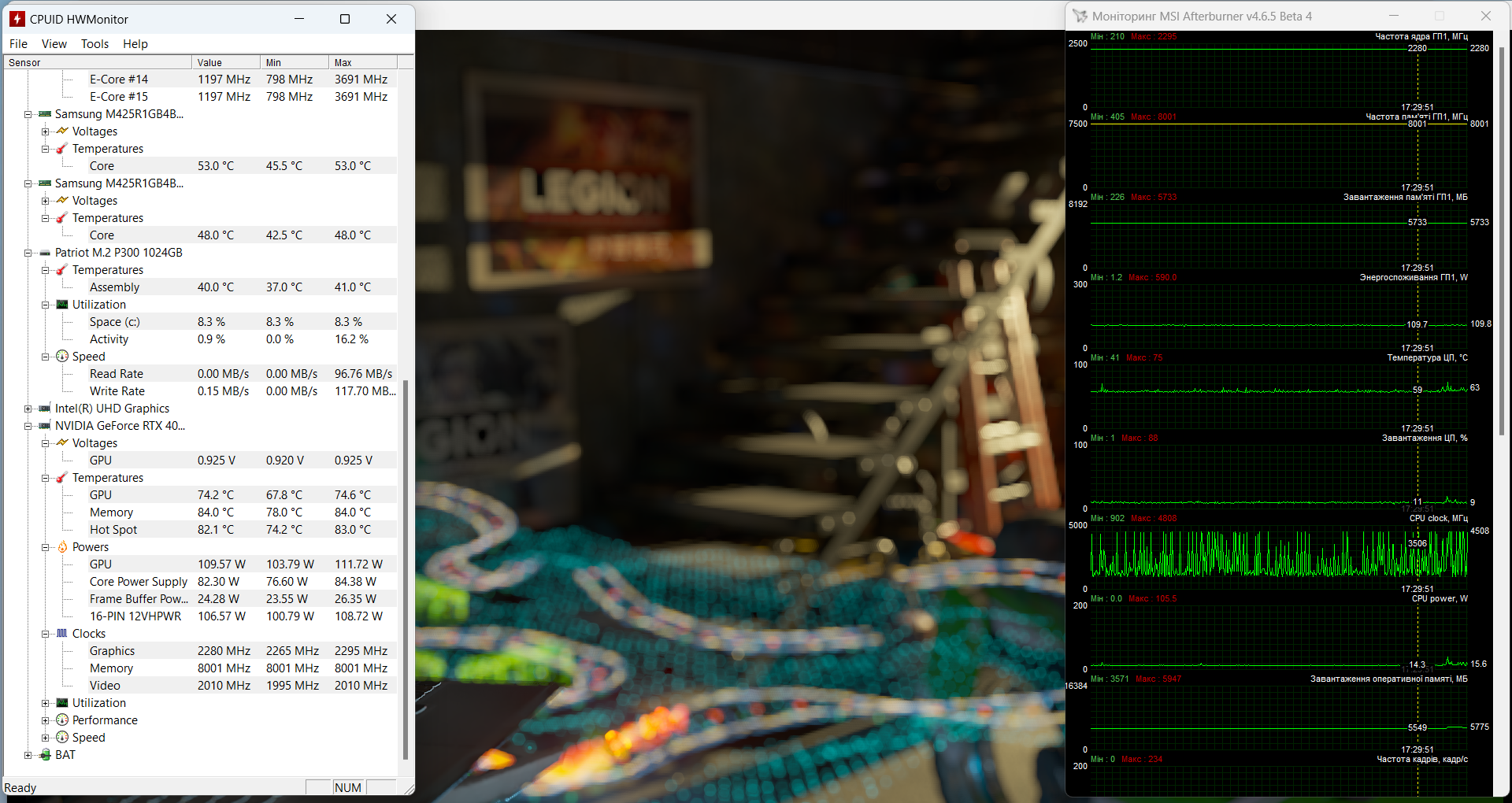The height and width of the screenshot is (803, 1512).
Task: Click the NVIDIA GeForce RTX GPU icon
Action: click(x=45, y=426)
